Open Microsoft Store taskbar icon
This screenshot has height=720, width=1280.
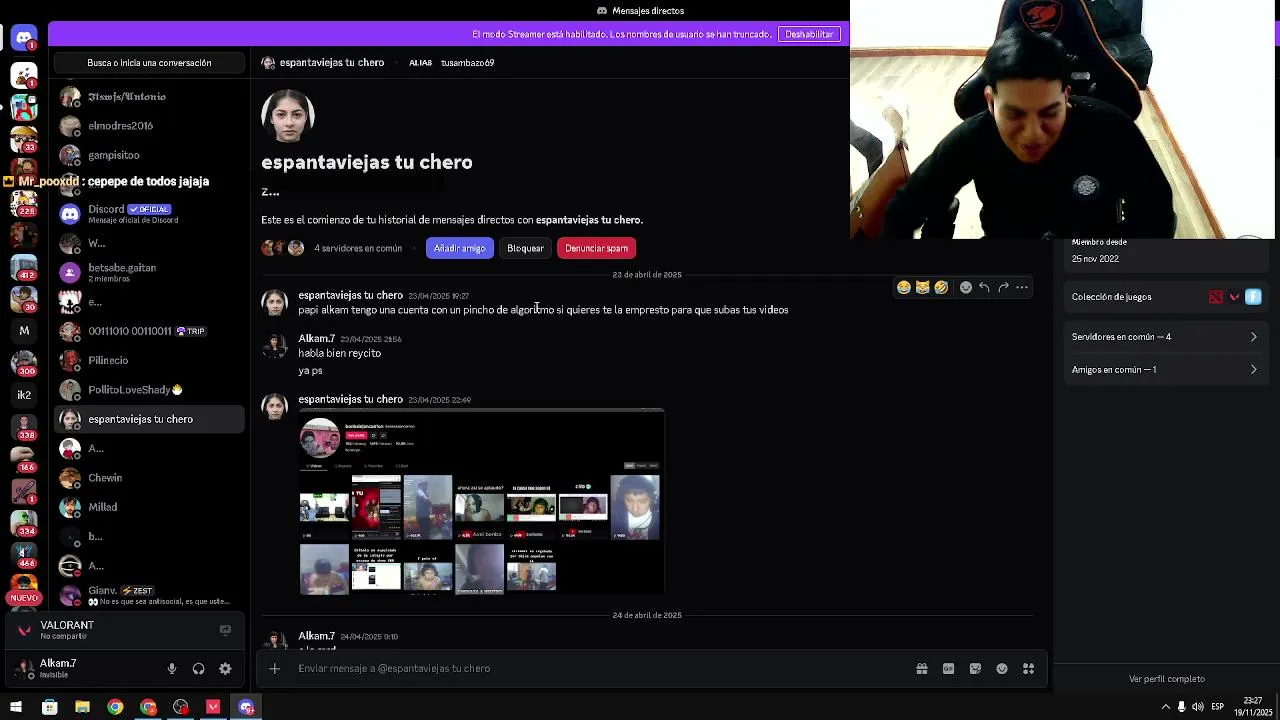click(49, 707)
